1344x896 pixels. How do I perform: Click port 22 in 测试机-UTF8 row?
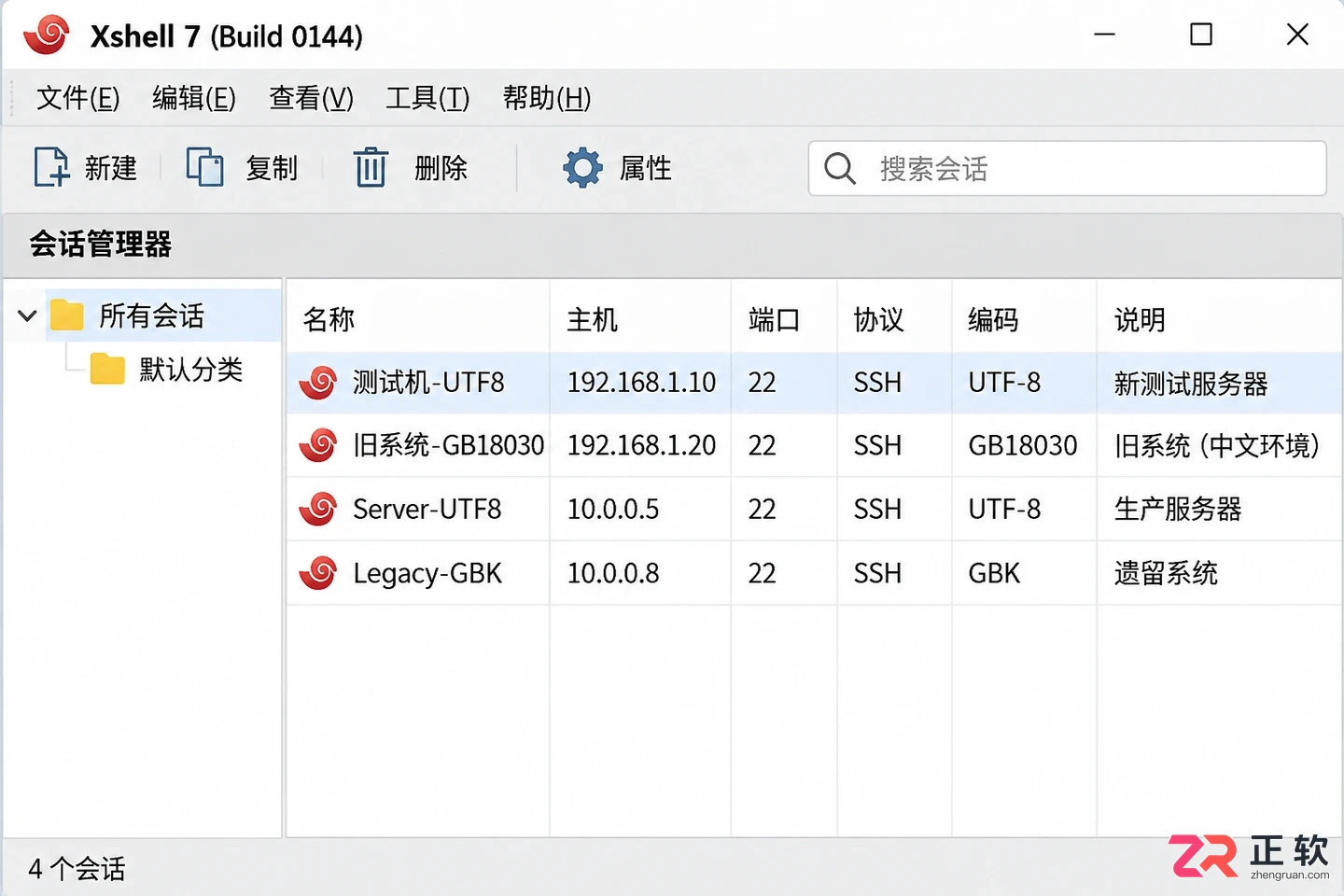(763, 383)
